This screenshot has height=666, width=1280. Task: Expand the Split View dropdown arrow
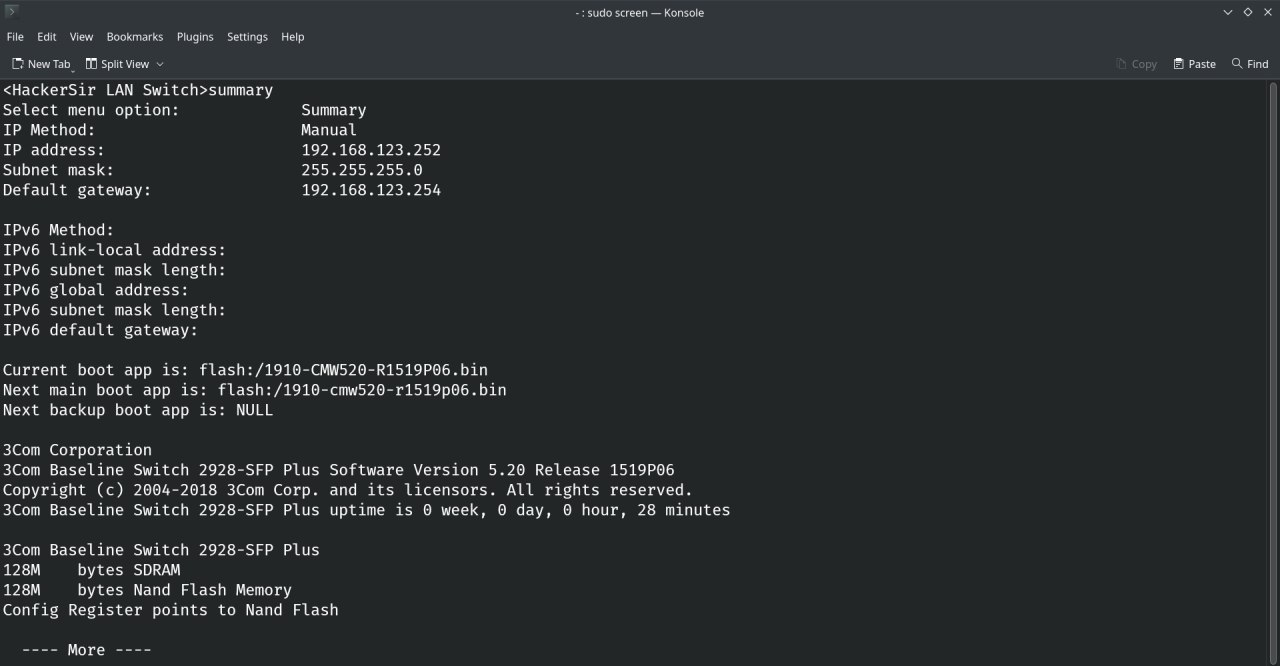tap(160, 64)
